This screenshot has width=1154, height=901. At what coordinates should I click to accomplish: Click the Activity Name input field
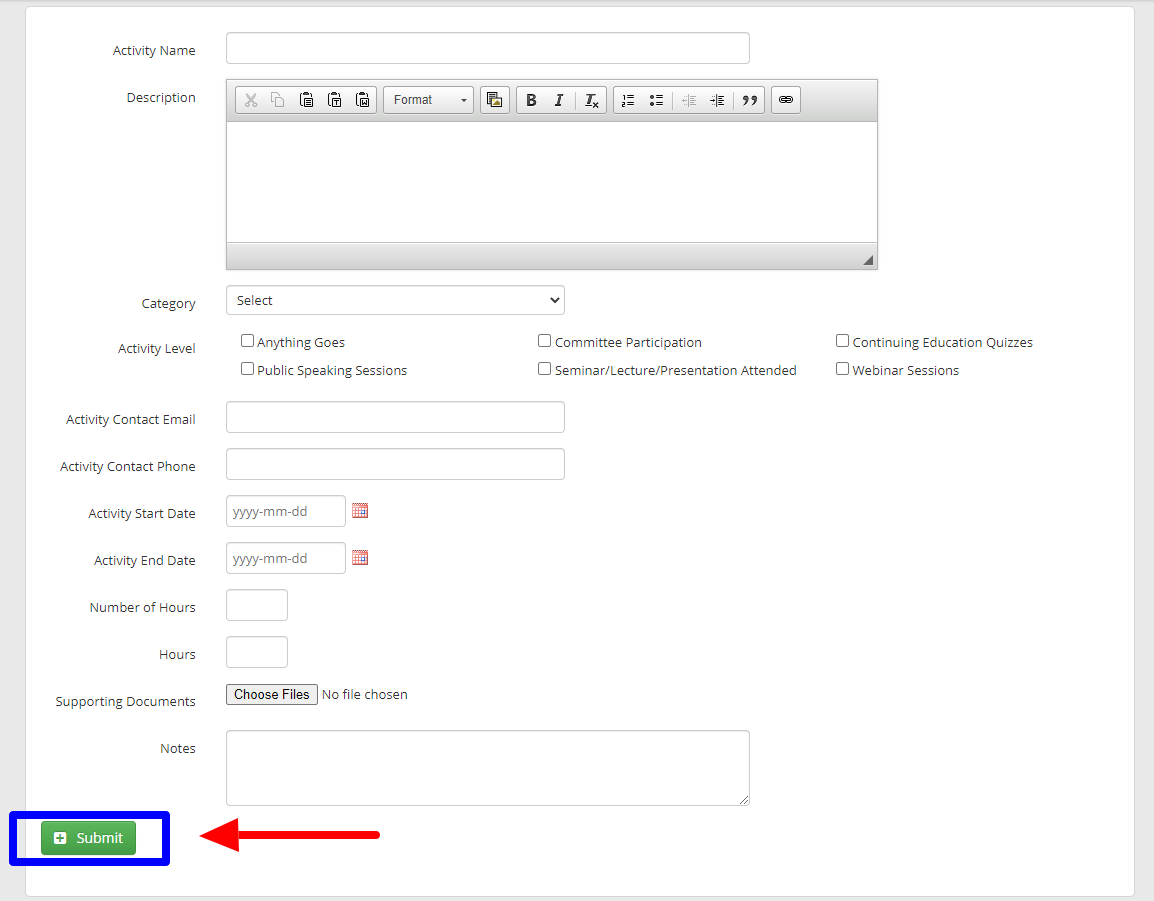[488, 49]
